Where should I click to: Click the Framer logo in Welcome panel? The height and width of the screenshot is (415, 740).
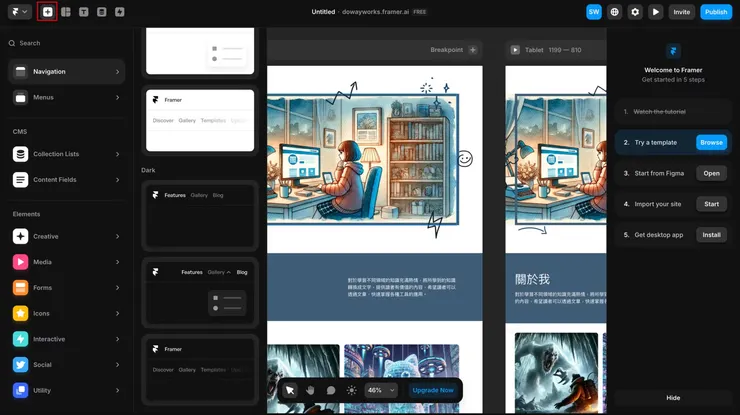(x=673, y=51)
